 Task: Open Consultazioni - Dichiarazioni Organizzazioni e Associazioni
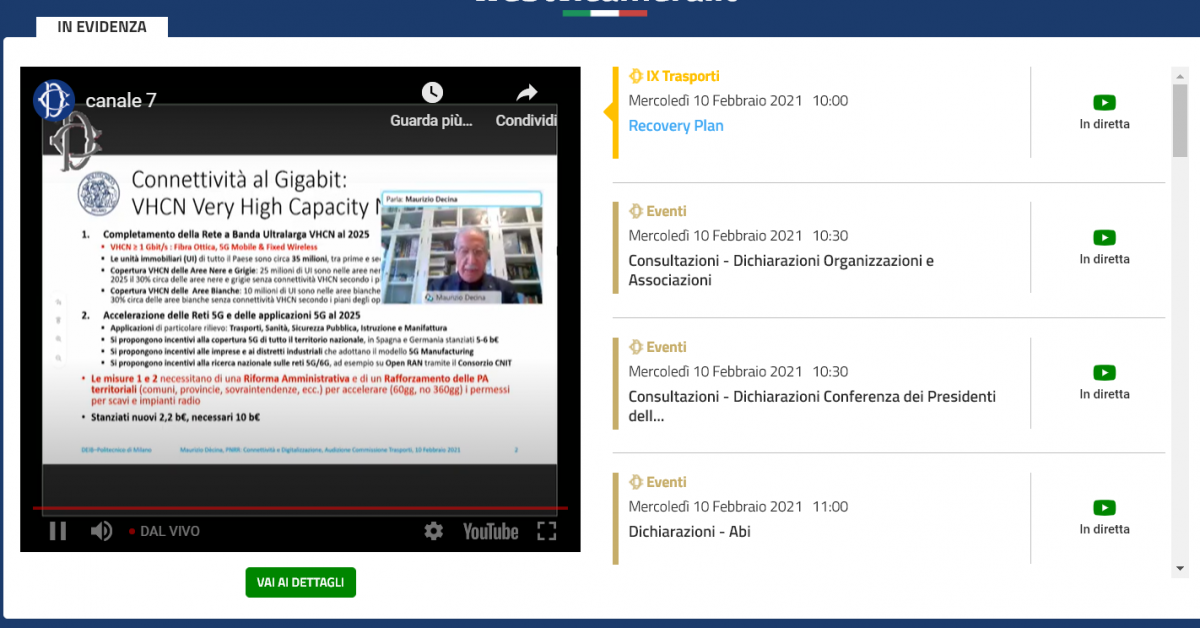[x=781, y=271]
